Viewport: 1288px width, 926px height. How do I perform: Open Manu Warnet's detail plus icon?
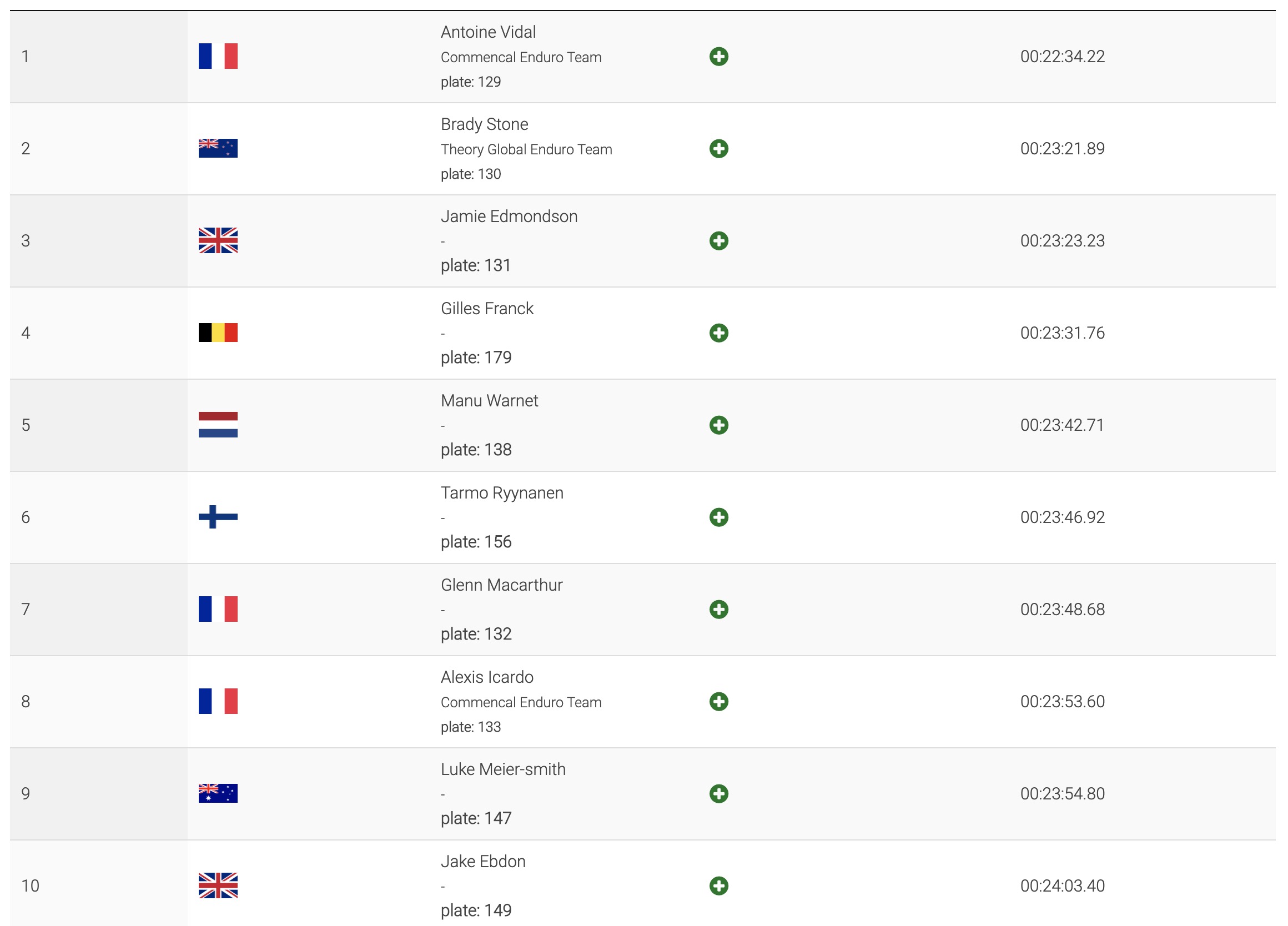point(718,425)
